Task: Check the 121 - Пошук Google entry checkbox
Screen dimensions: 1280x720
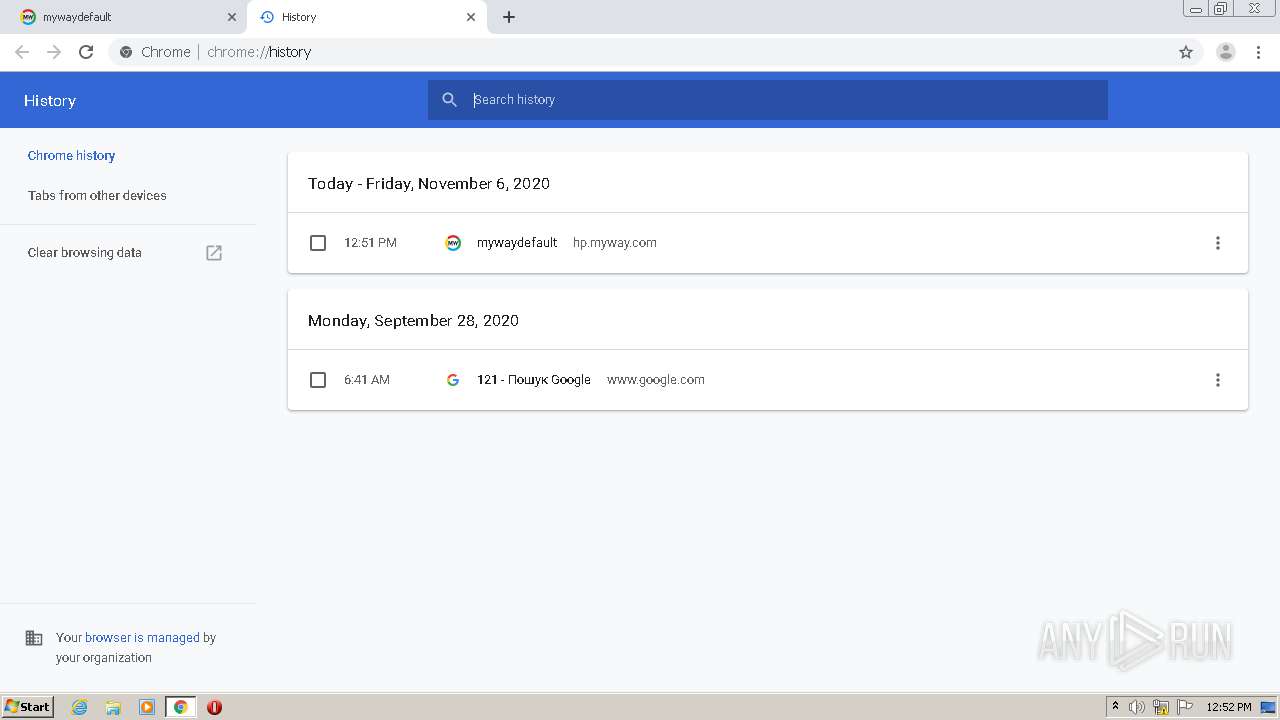Action: tap(318, 380)
